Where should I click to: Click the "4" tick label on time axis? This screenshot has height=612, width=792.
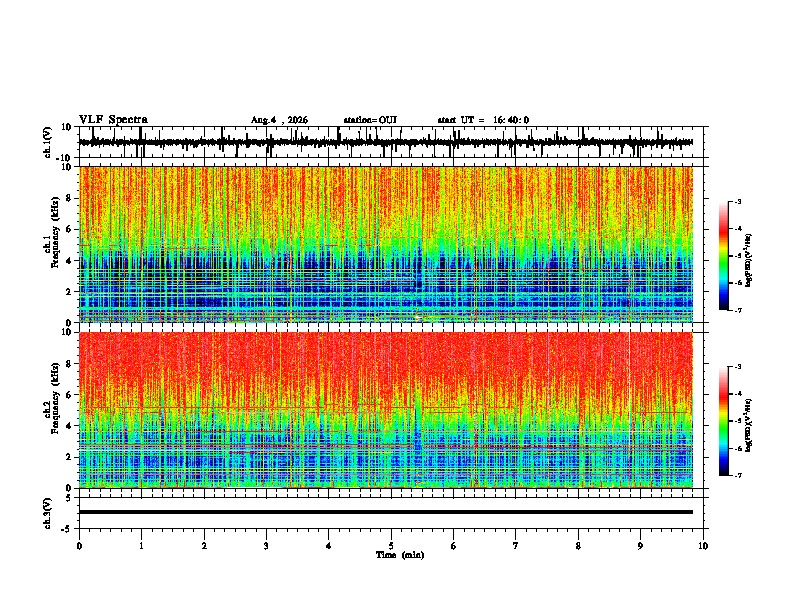click(329, 546)
